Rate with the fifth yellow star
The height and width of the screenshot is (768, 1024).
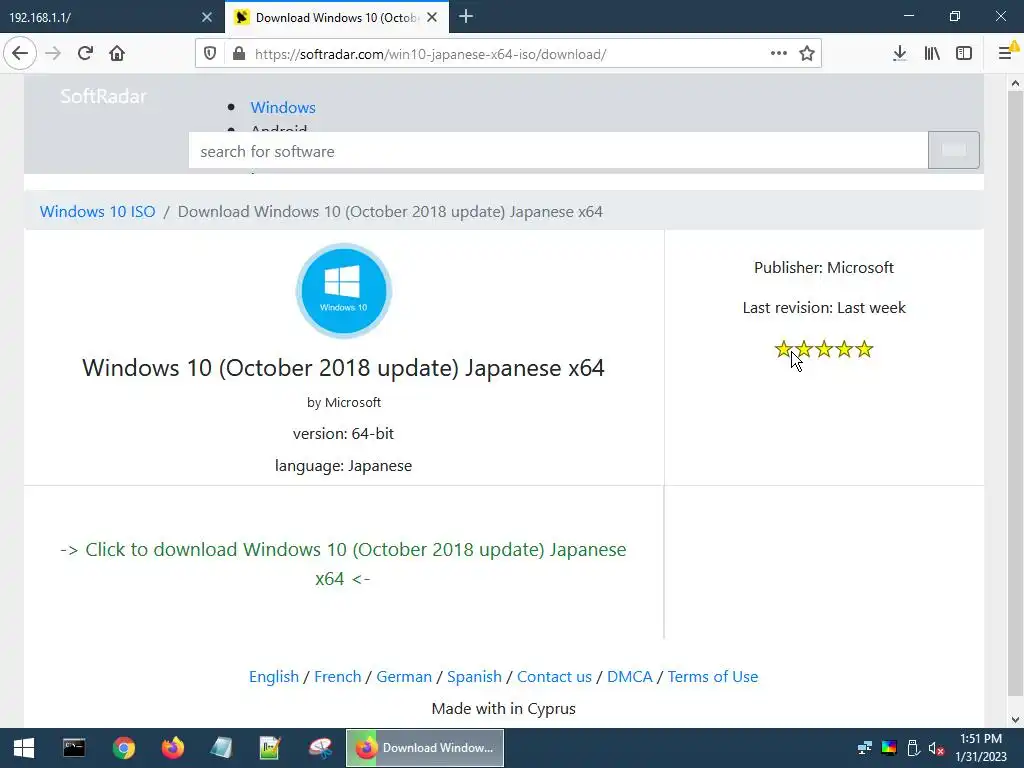click(x=864, y=349)
